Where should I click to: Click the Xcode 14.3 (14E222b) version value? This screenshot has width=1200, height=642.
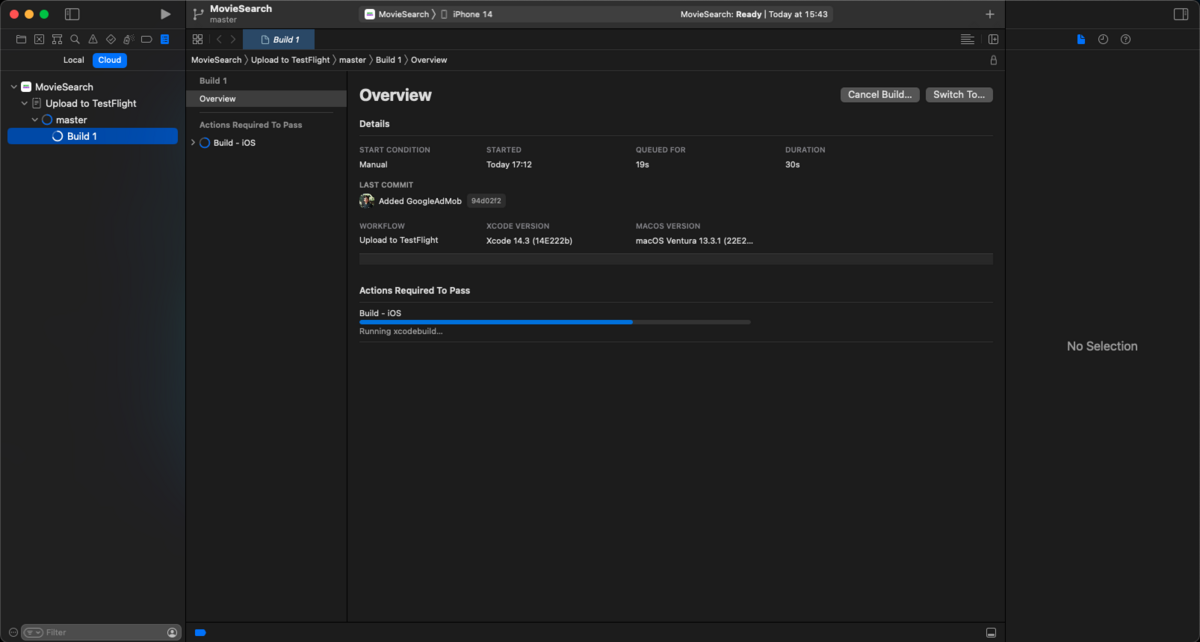[529, 241]
